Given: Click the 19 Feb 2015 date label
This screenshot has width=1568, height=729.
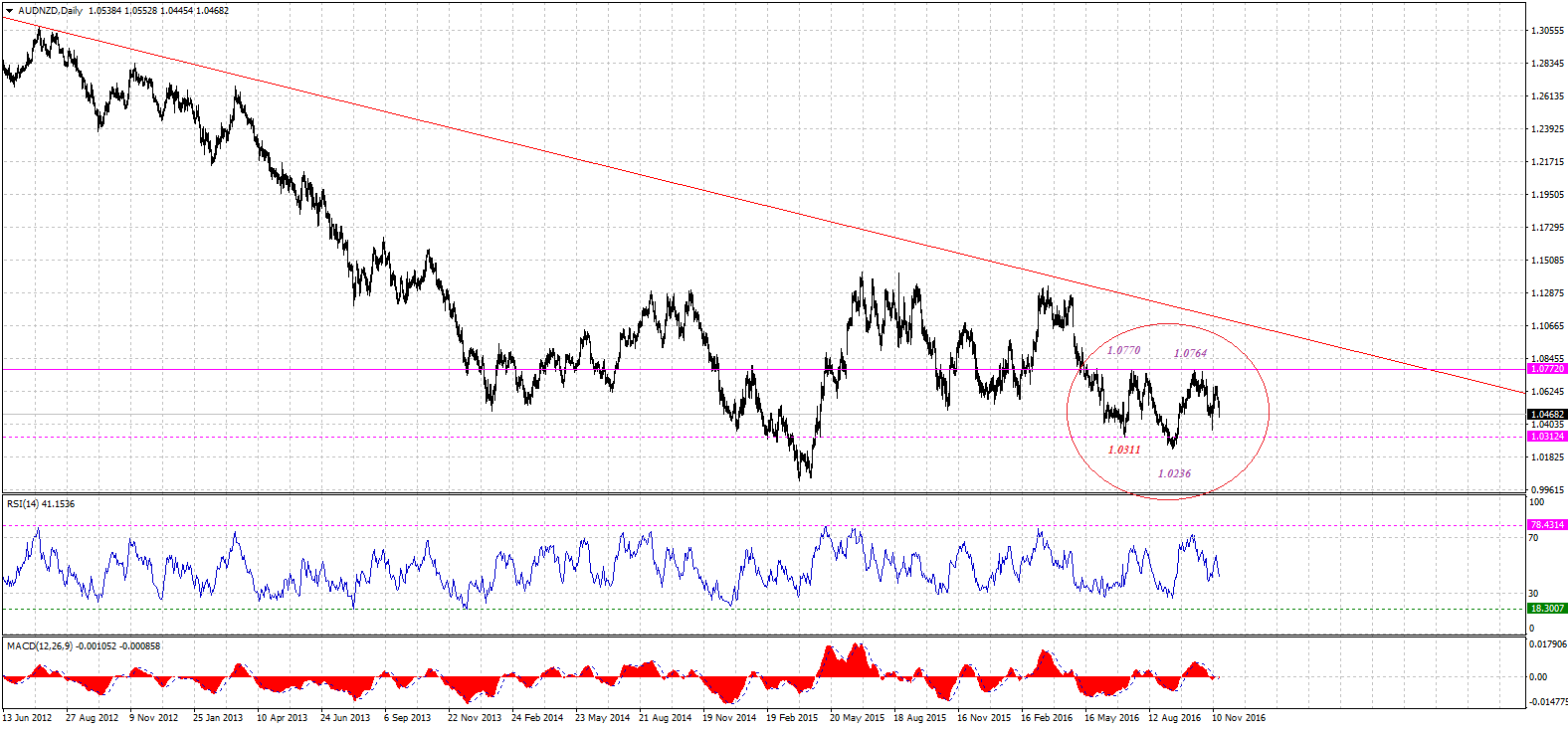Looking at the screenshot, I should click(792, 718).
